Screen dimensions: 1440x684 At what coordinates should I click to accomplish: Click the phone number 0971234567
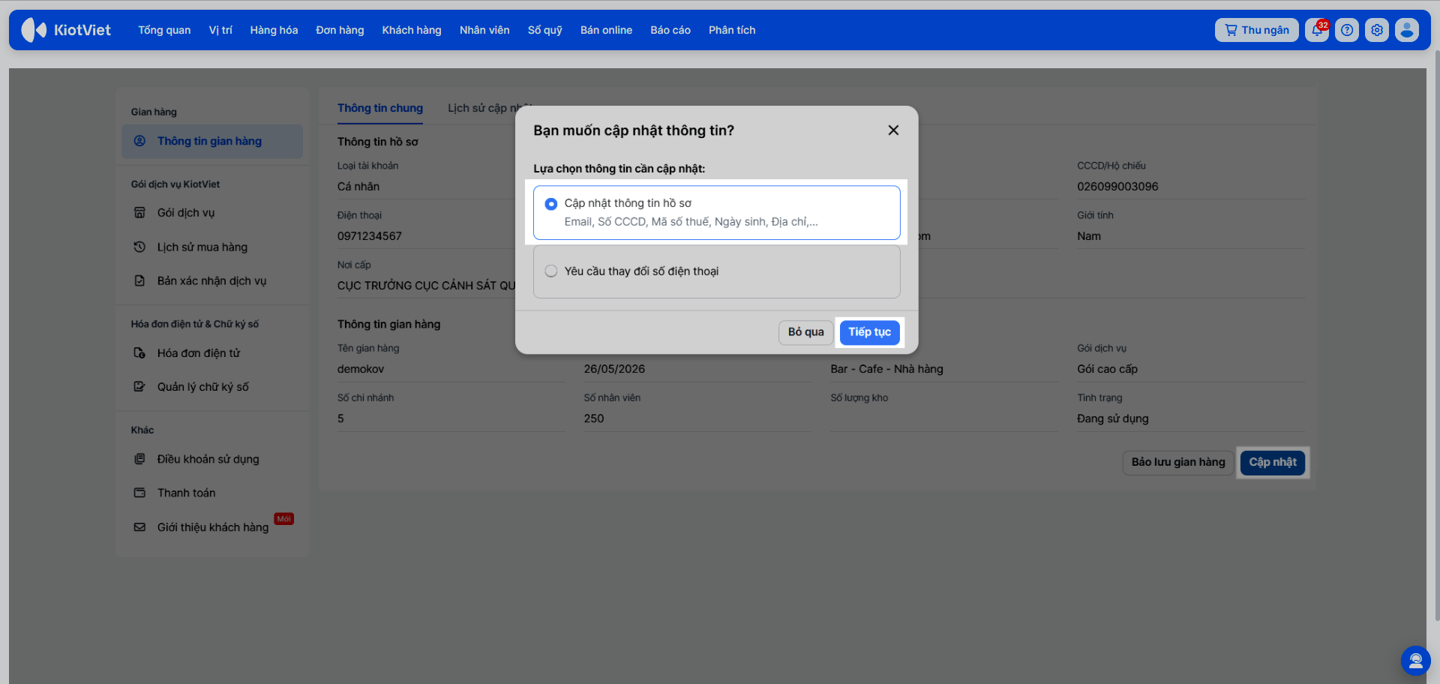pyautogui.click(x=370, y=236)
